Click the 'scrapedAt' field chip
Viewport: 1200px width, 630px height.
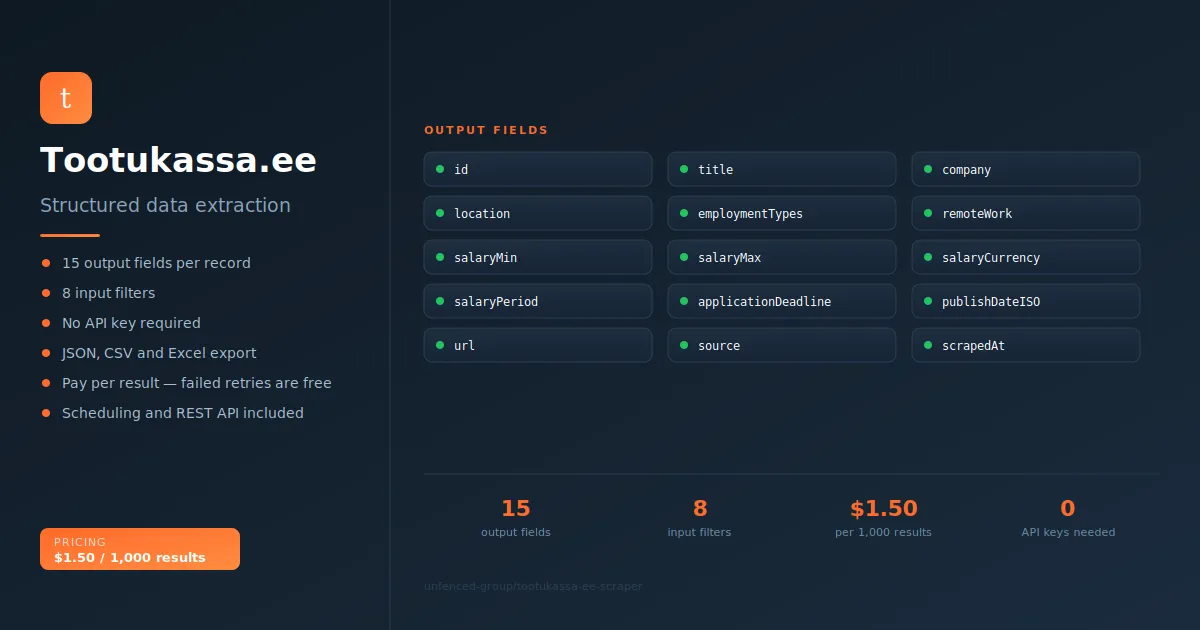tap(1026, 346)
